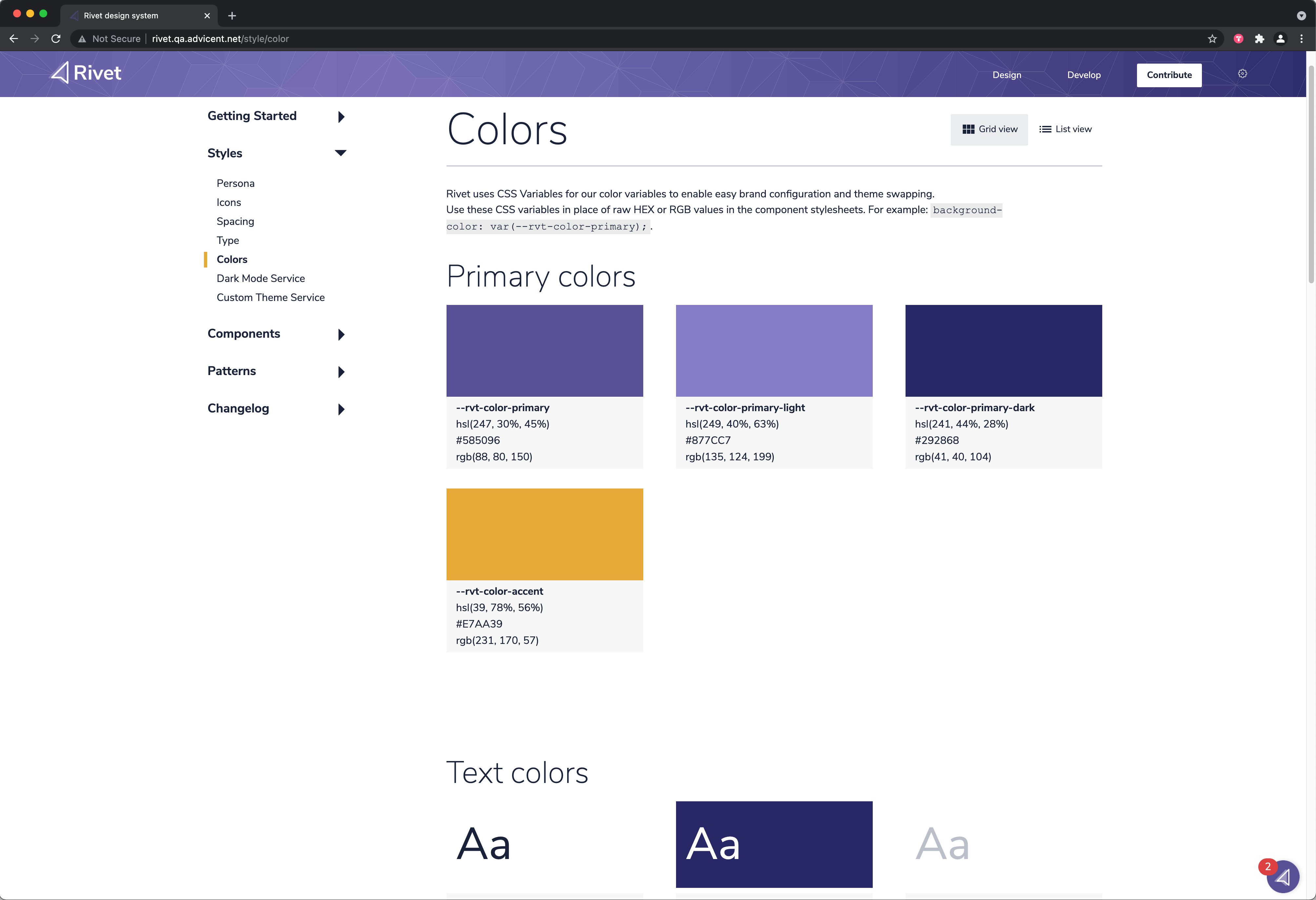Open the Type page
This screenshot has height=900, width=1316.
tap(228, 241)
